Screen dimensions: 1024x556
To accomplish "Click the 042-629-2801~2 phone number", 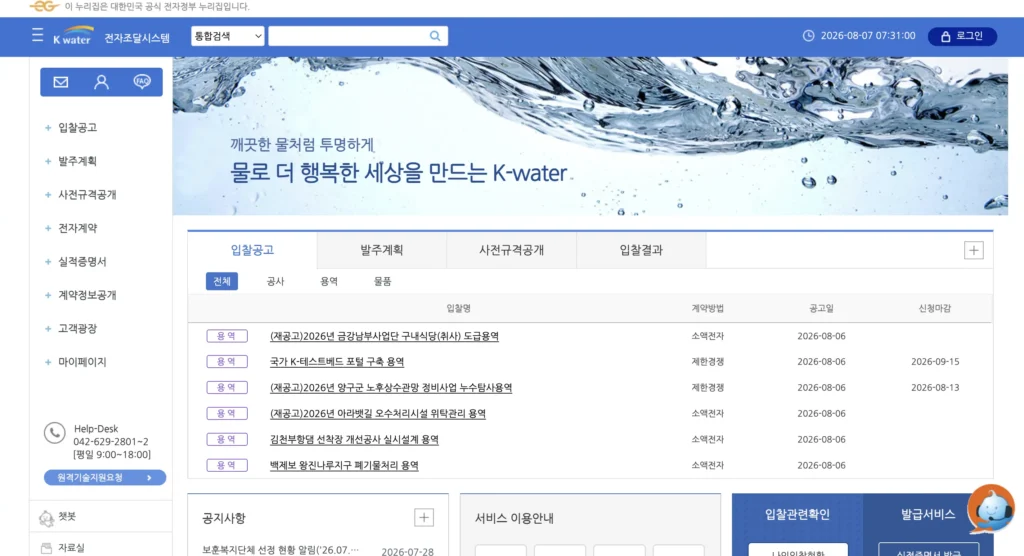I will [x=110, y=442].
